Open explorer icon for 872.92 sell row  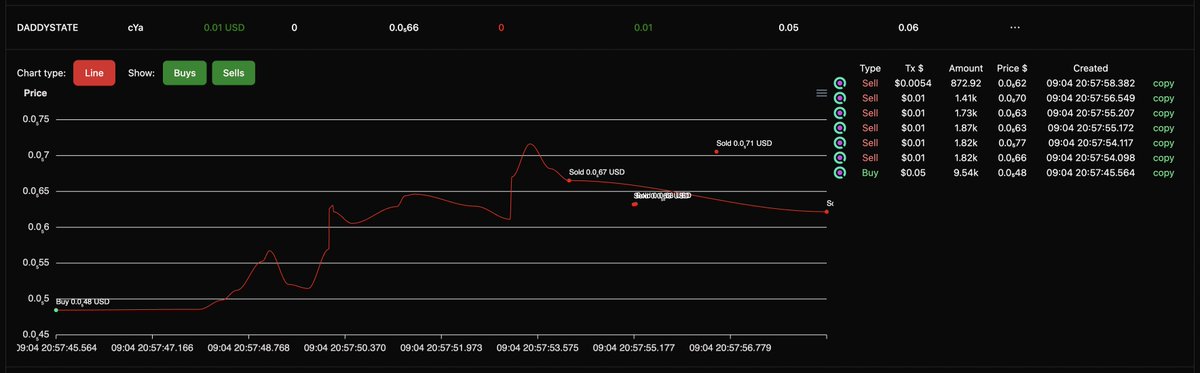tap(840, 84)
